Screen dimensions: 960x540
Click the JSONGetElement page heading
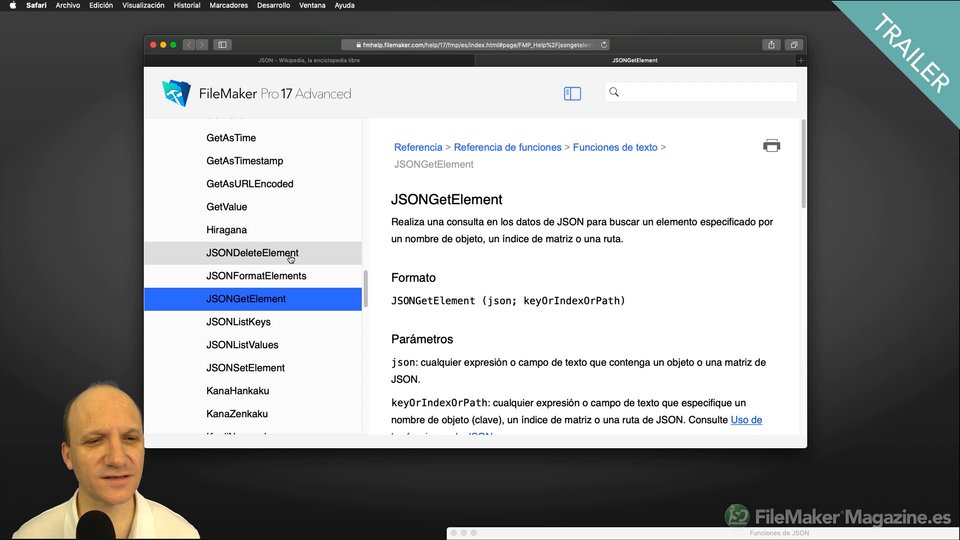(446, 200)
